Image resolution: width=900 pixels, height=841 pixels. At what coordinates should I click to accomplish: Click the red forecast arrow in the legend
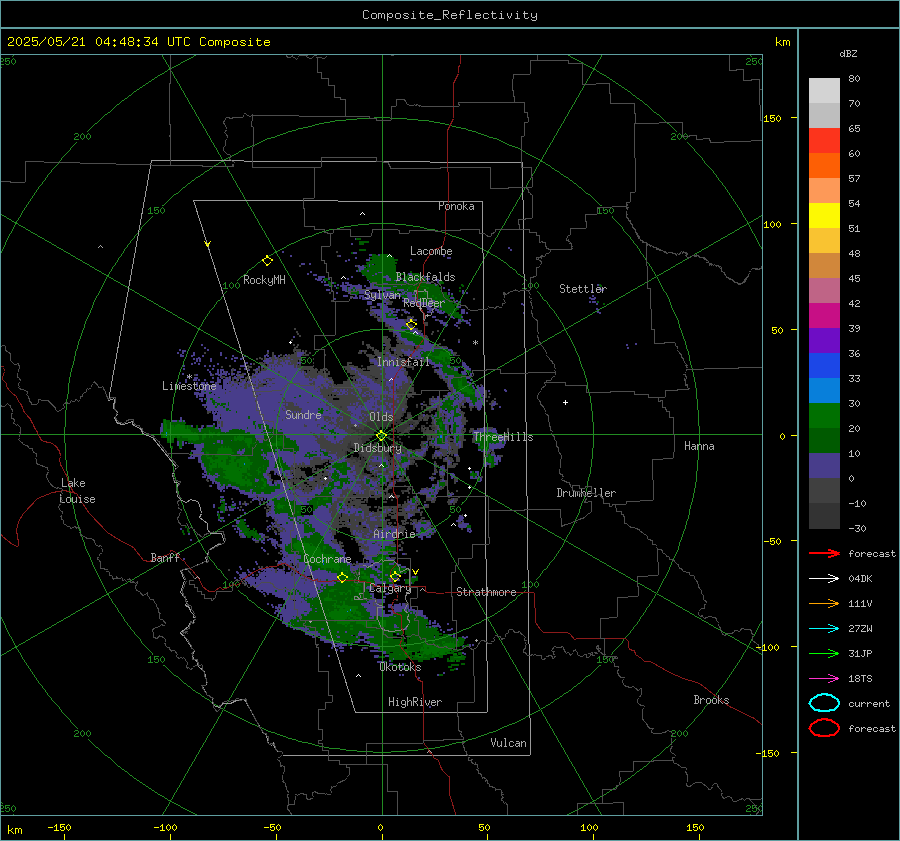pos(824,553)
